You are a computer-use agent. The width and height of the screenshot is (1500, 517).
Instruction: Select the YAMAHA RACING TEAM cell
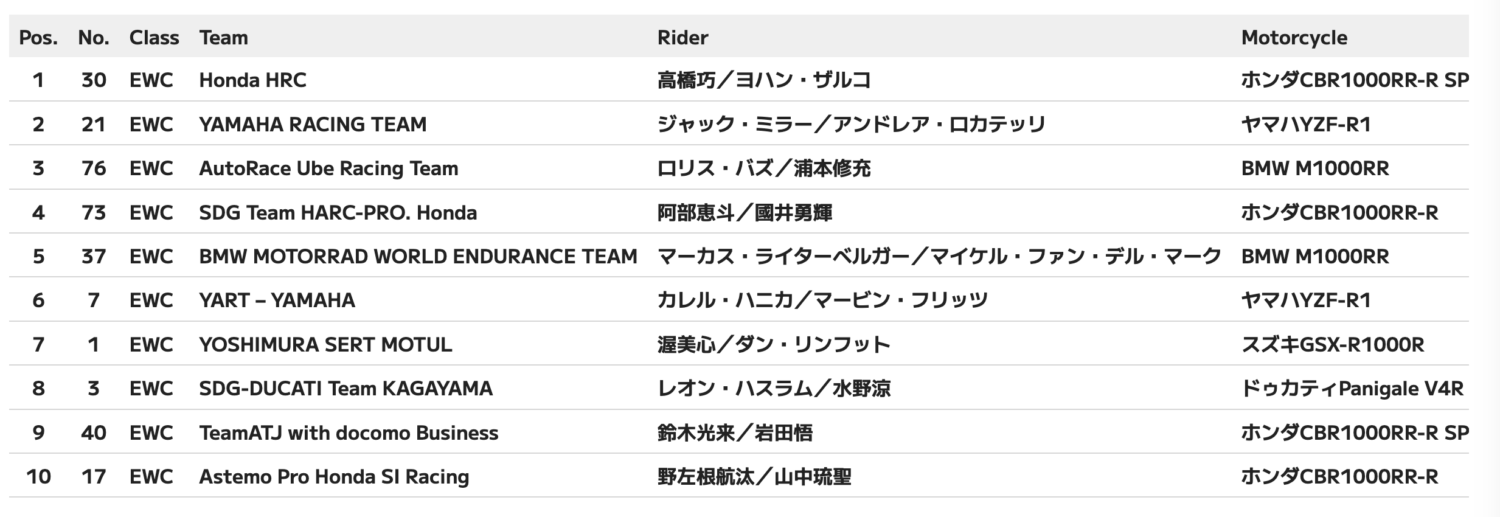pyautogui.click(x=313, y=124)
